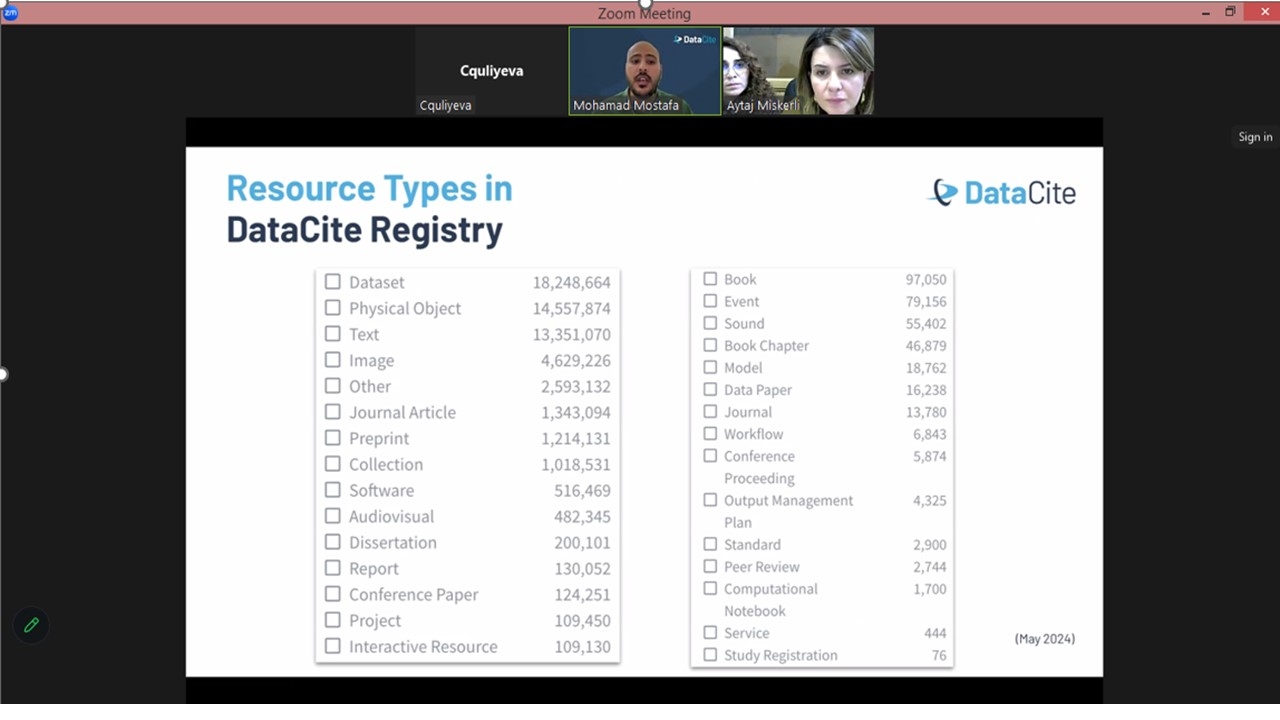Click the Interactive Resource count 109,130
The width and height of the screenshot is (1280, 720).
[x=582, y=646]
